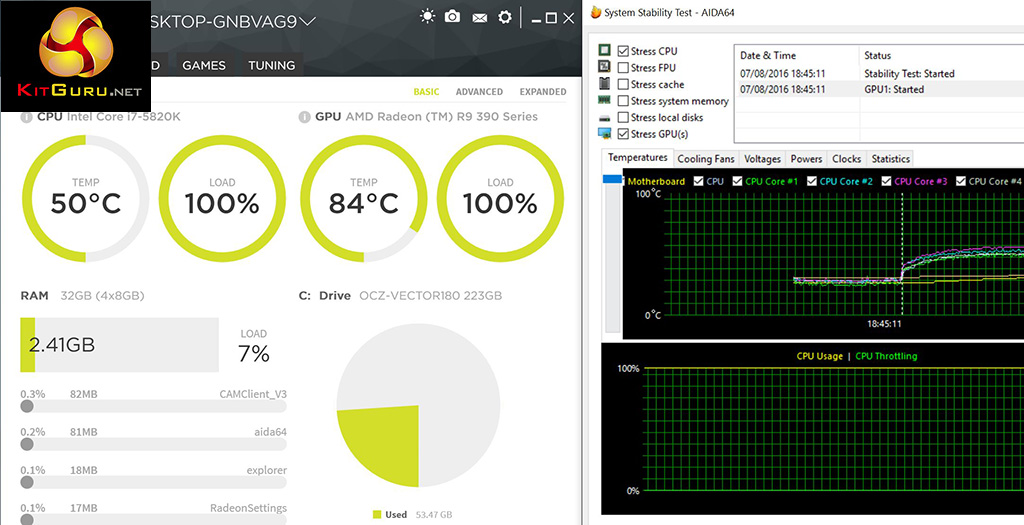1024x525 pixels.
Task: Select ADVANCED view mode
Action: 479,92
